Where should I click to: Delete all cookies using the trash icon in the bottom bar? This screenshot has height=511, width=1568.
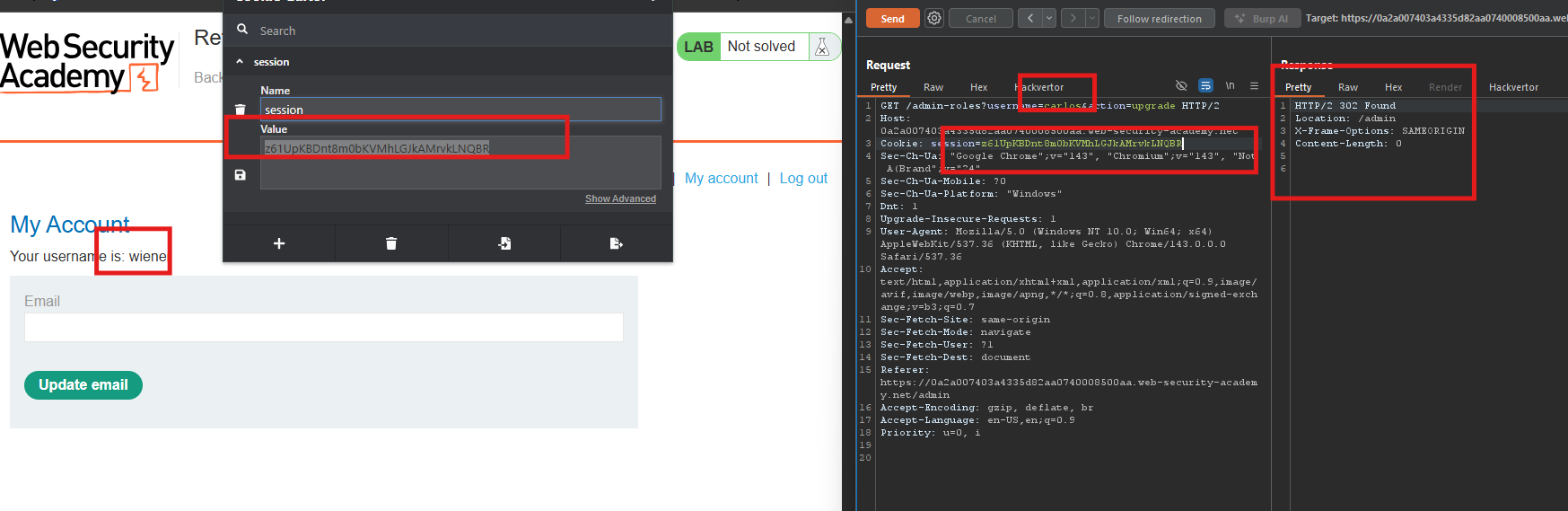(x=391, y=243)
